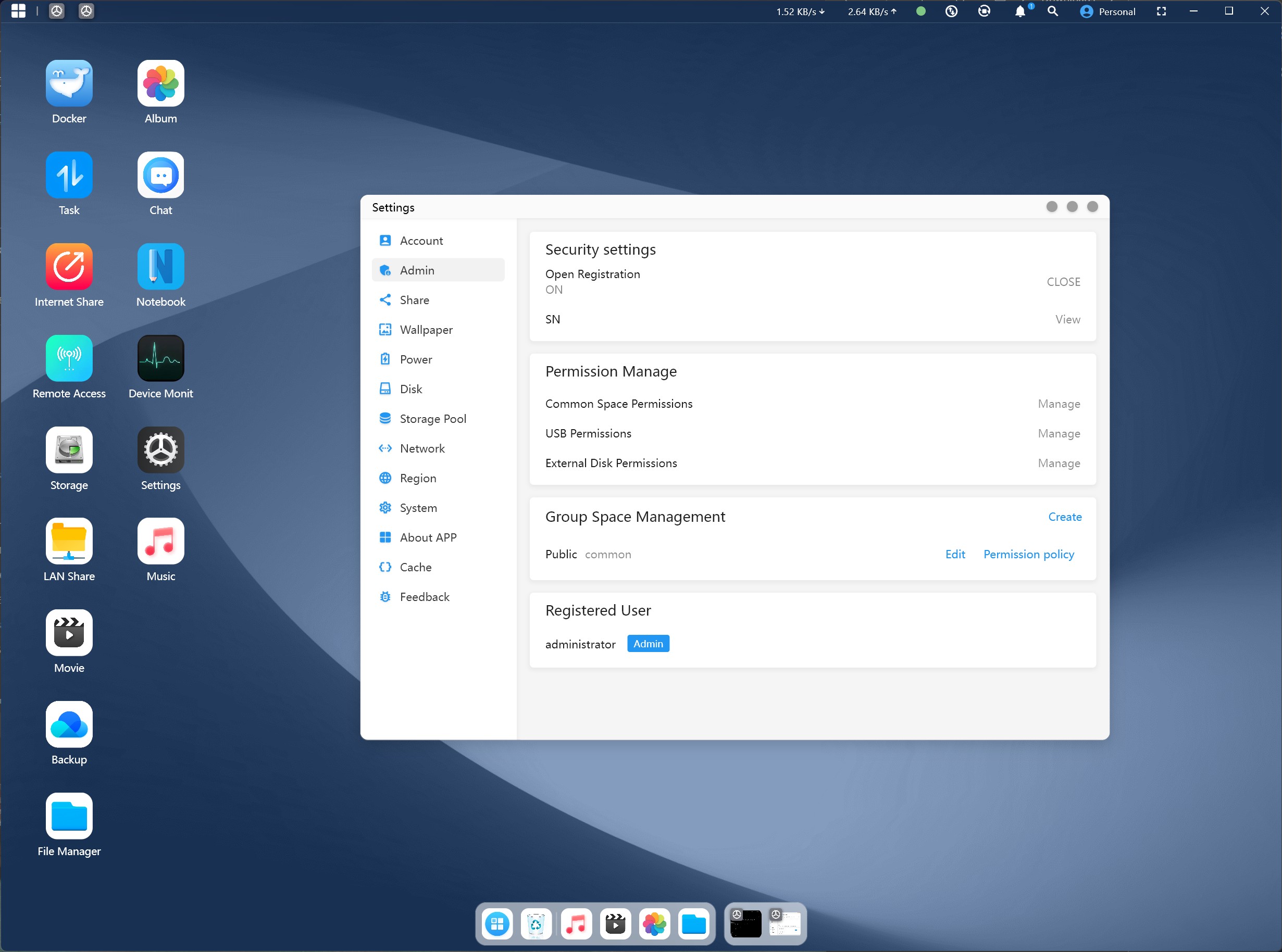This screenshot has width=1282, height=952.
Task: Toggle fullscreen mode icon in top bar
Action: [1161, 11]
